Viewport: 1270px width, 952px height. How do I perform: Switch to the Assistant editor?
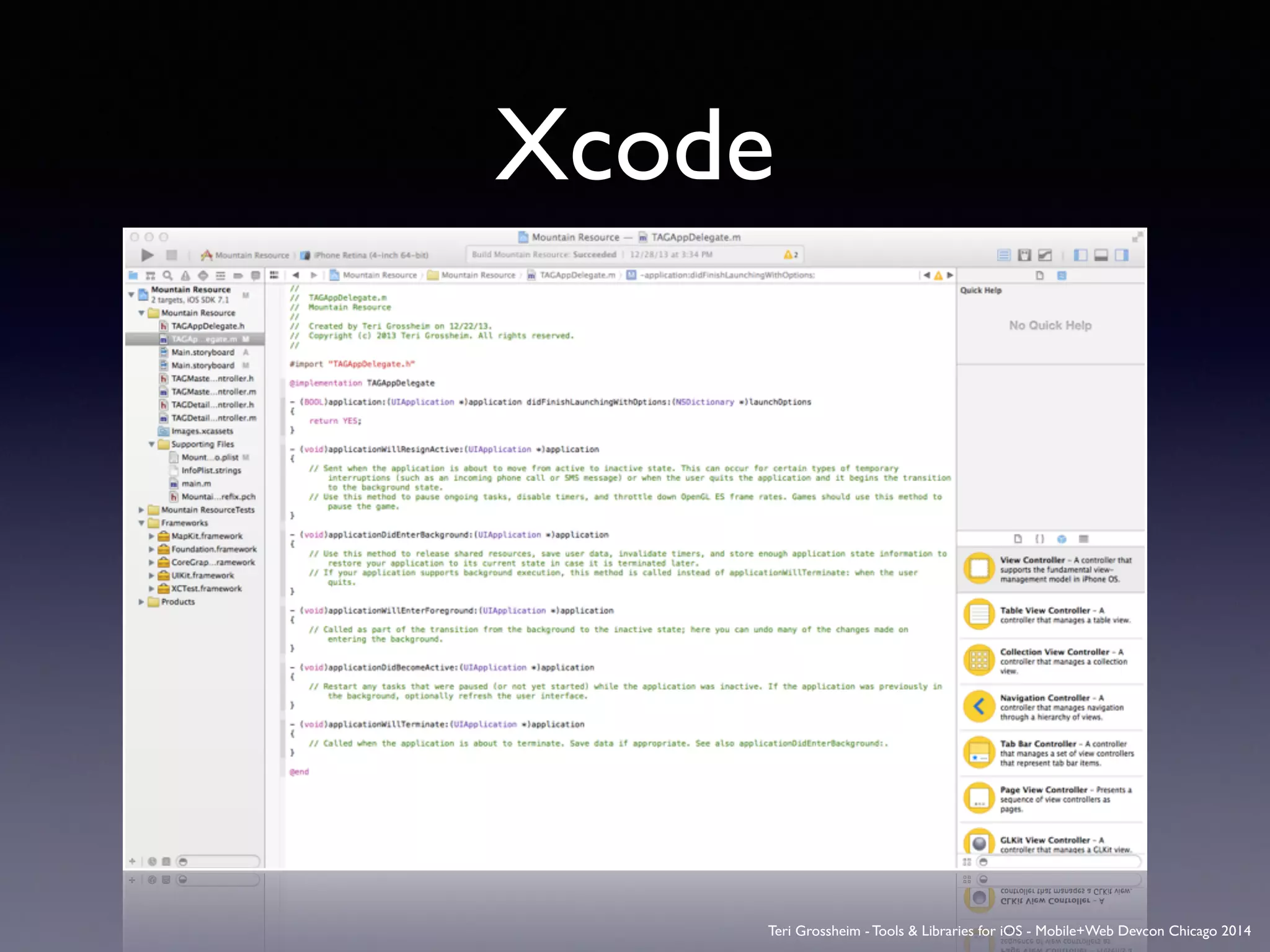1024,255
